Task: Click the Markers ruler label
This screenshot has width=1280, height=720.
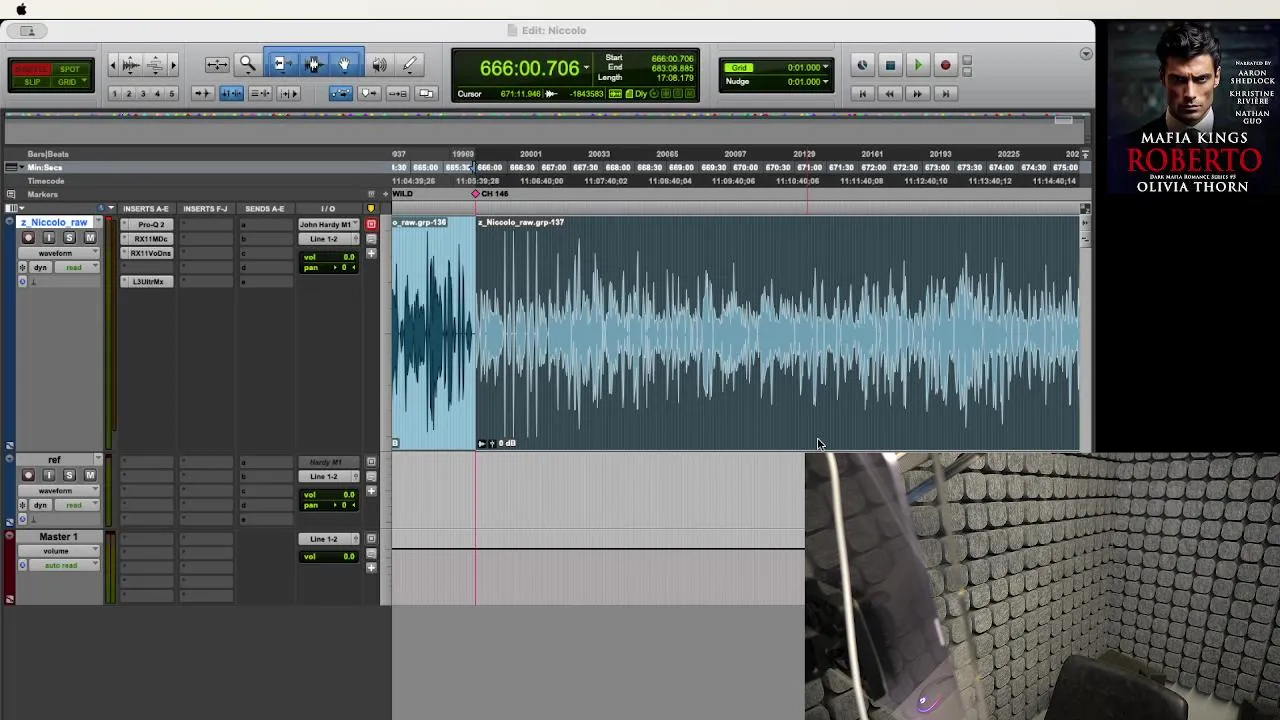Action: click(43, 194)
